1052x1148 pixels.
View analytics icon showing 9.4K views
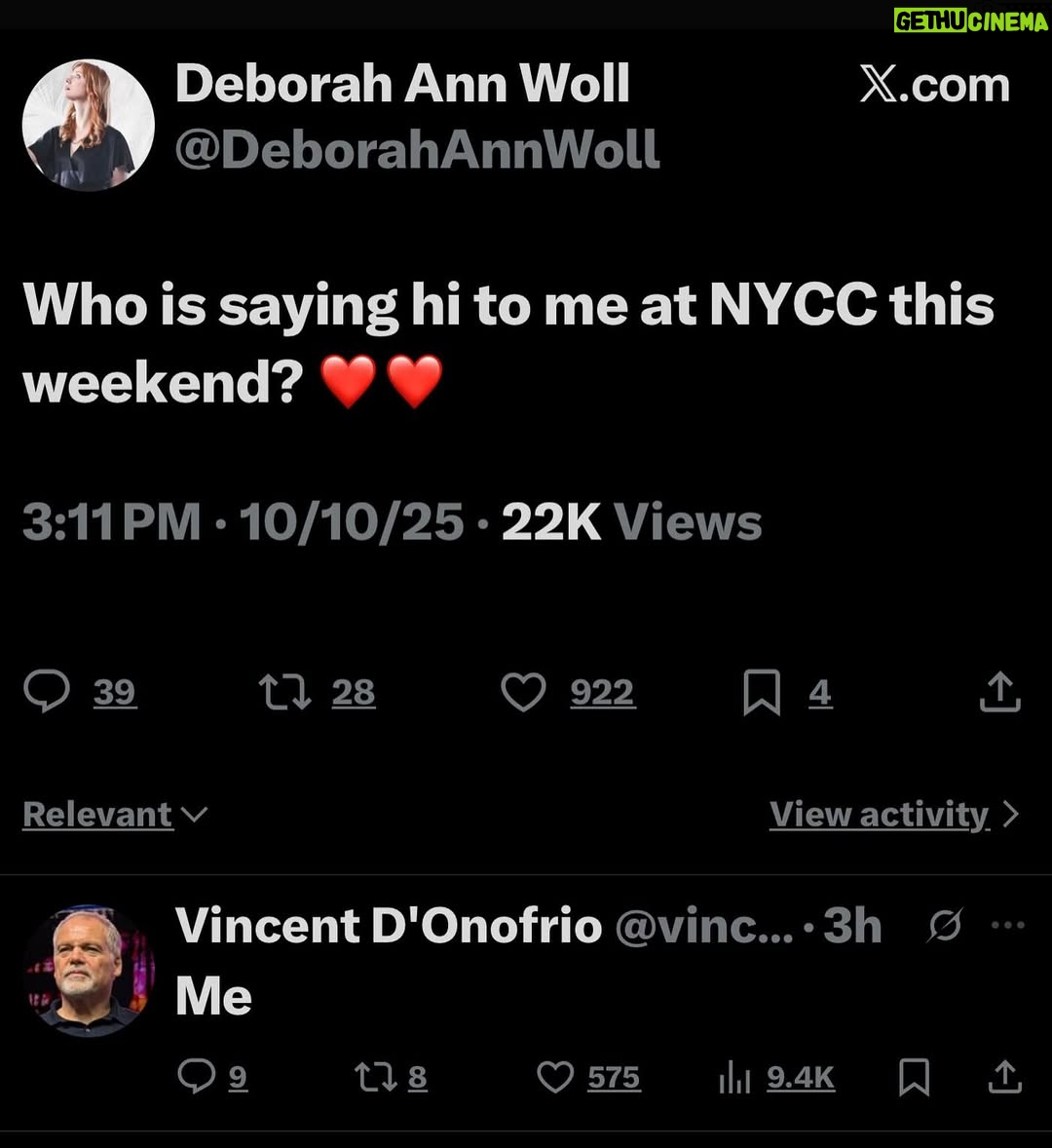[734, 1078]
